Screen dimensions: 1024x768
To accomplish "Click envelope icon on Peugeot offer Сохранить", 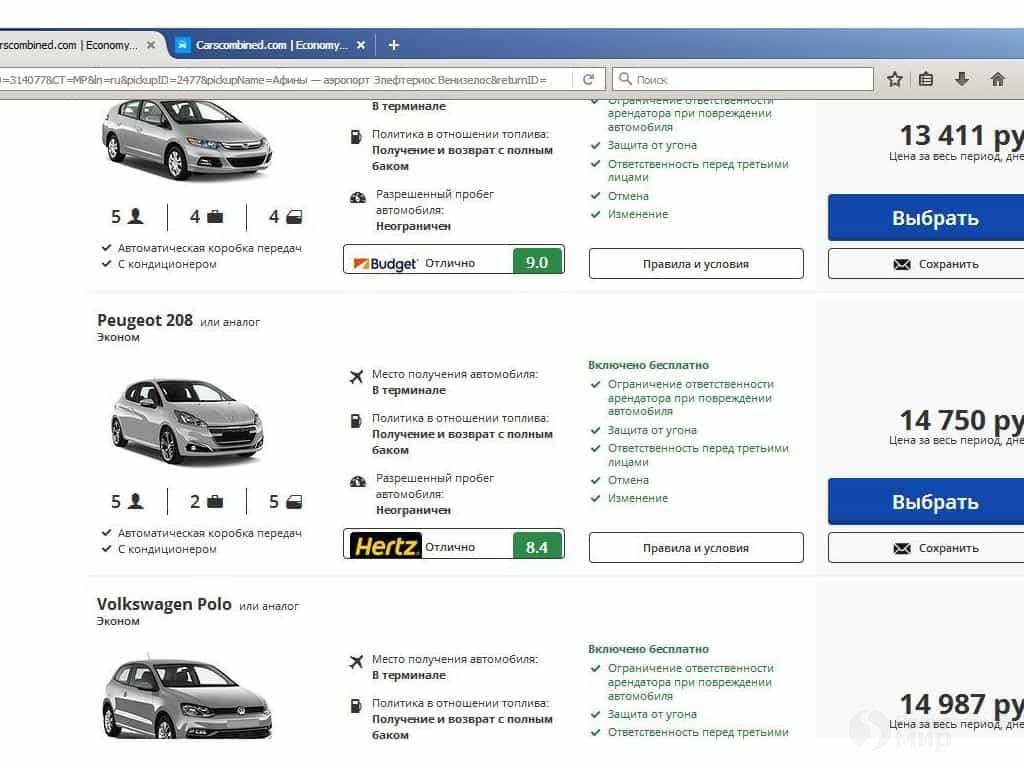I will (902, 549).
